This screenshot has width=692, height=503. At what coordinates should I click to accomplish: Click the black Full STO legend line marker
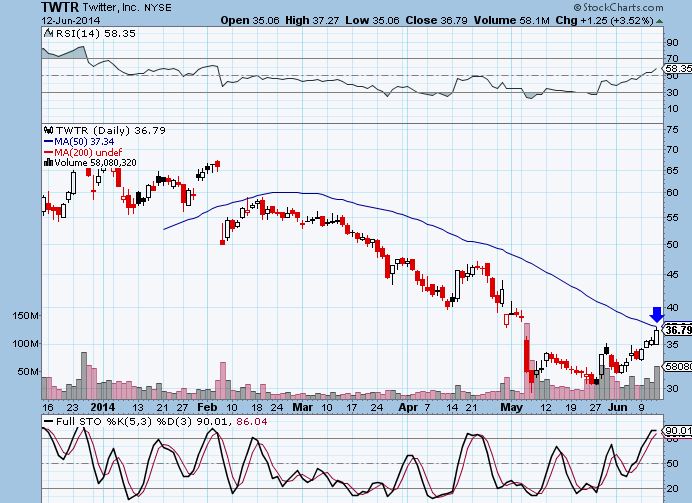(x=48, y=421)
